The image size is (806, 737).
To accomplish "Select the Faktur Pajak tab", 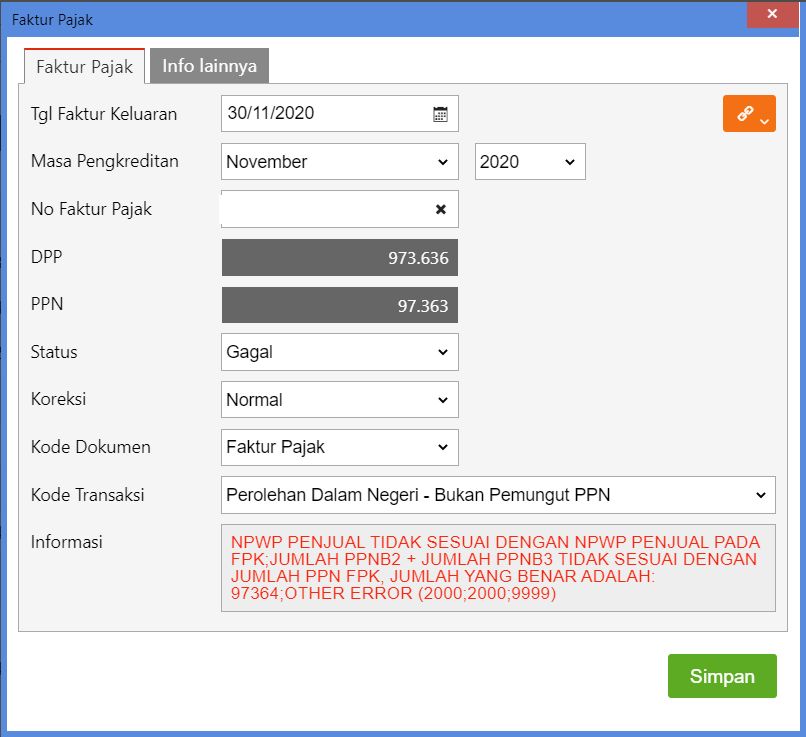I will click(x=84, y=66).
